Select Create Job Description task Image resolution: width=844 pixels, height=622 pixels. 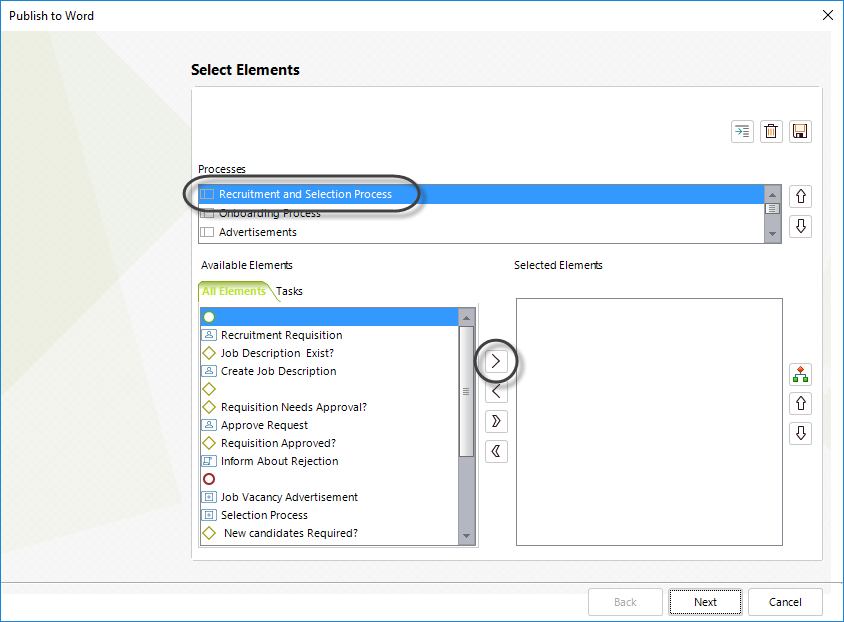329,371
